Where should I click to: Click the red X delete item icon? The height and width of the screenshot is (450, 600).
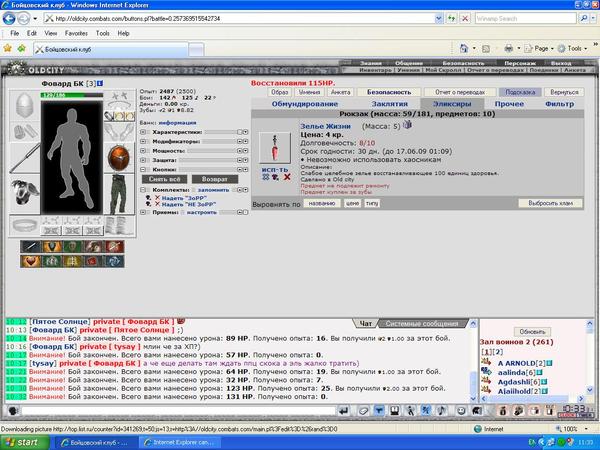click(x=287, y=177)
